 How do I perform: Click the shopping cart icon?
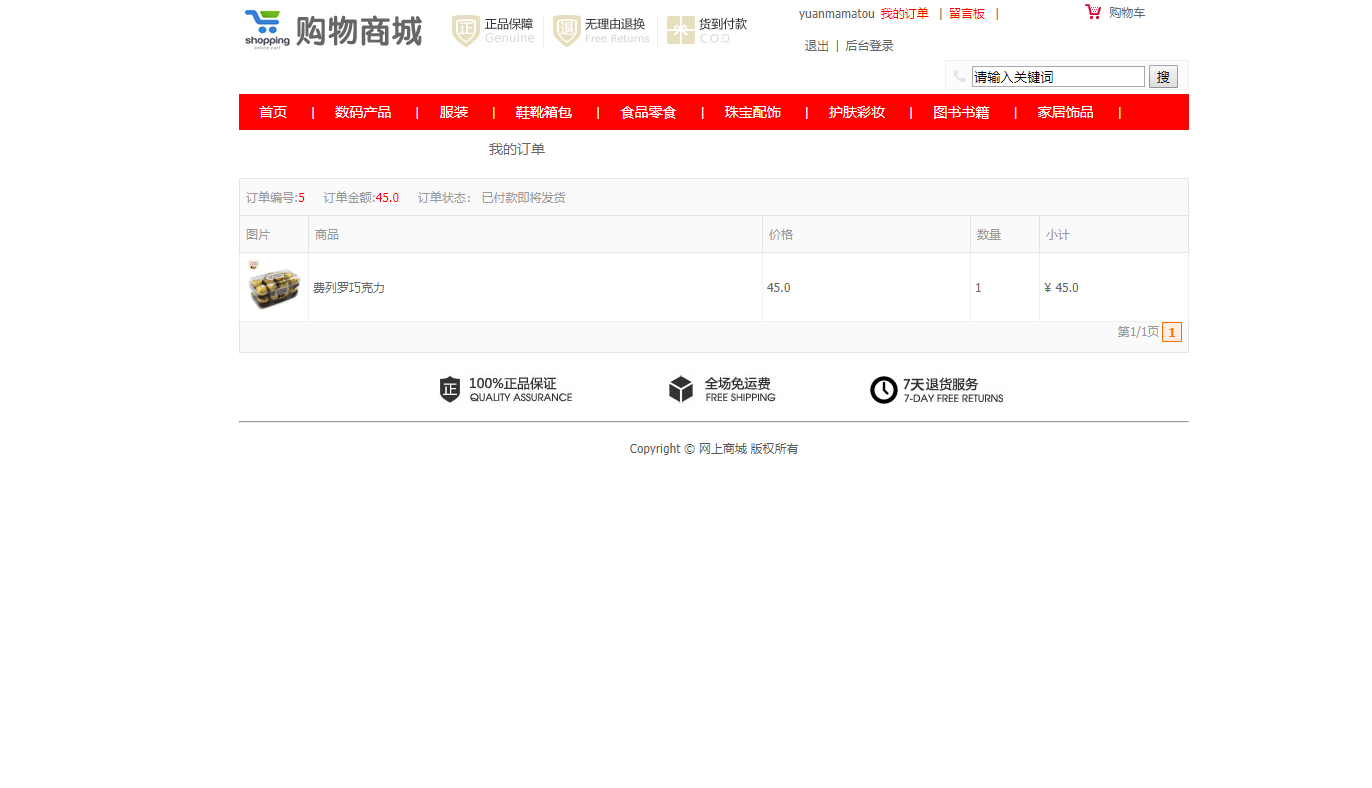point(1092,12)
